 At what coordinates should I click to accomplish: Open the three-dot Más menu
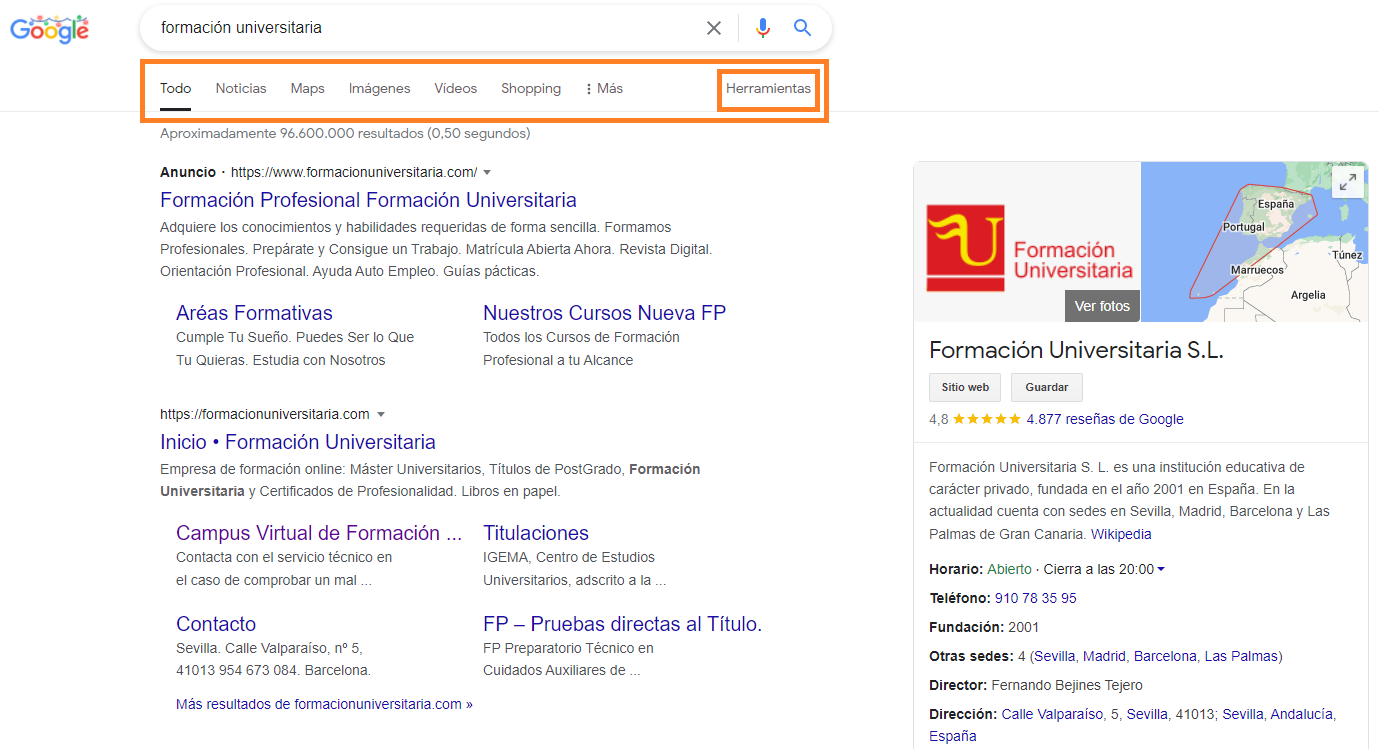[604, 88]
